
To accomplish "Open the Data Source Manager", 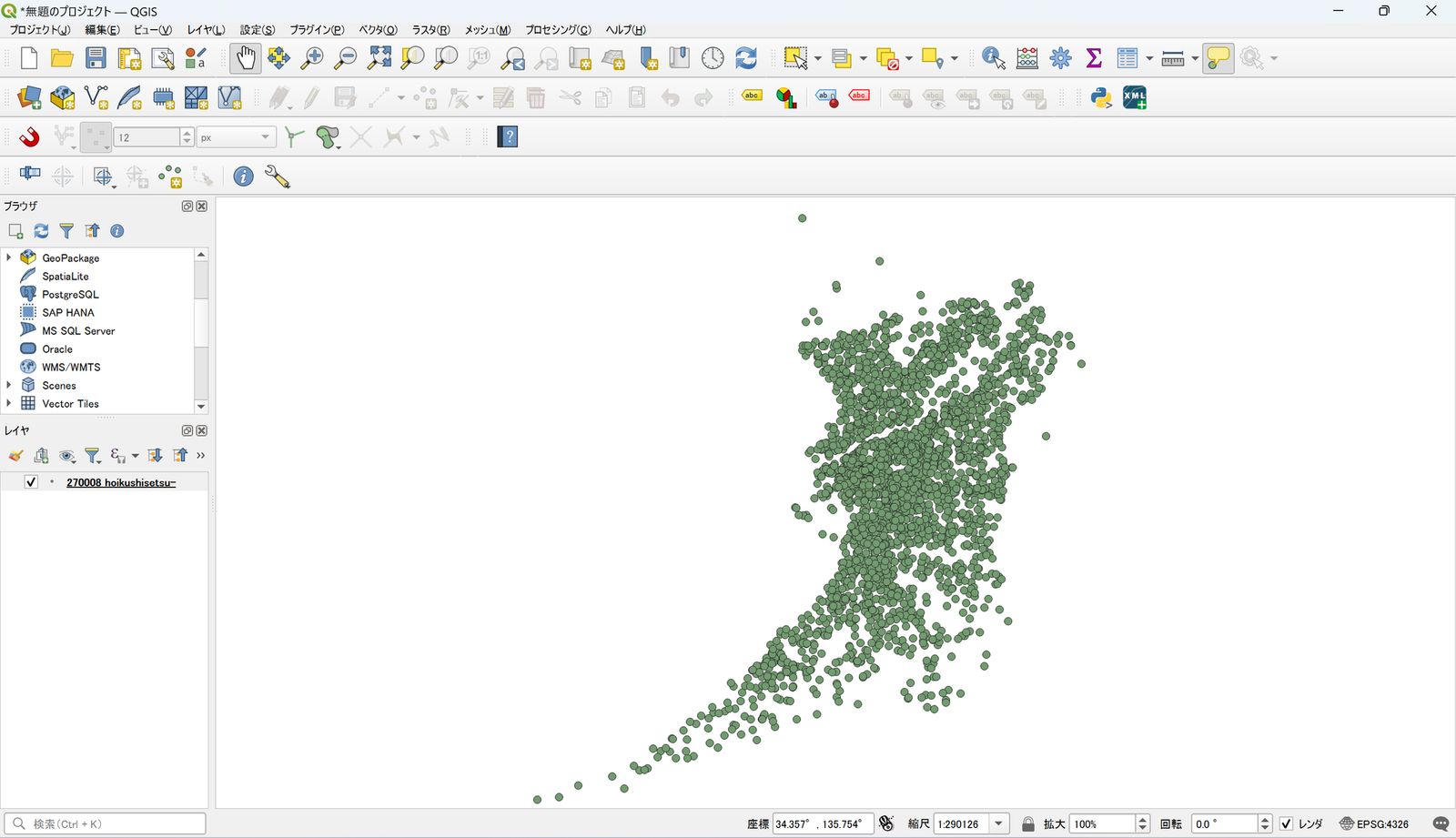I will tap(29, 97).
